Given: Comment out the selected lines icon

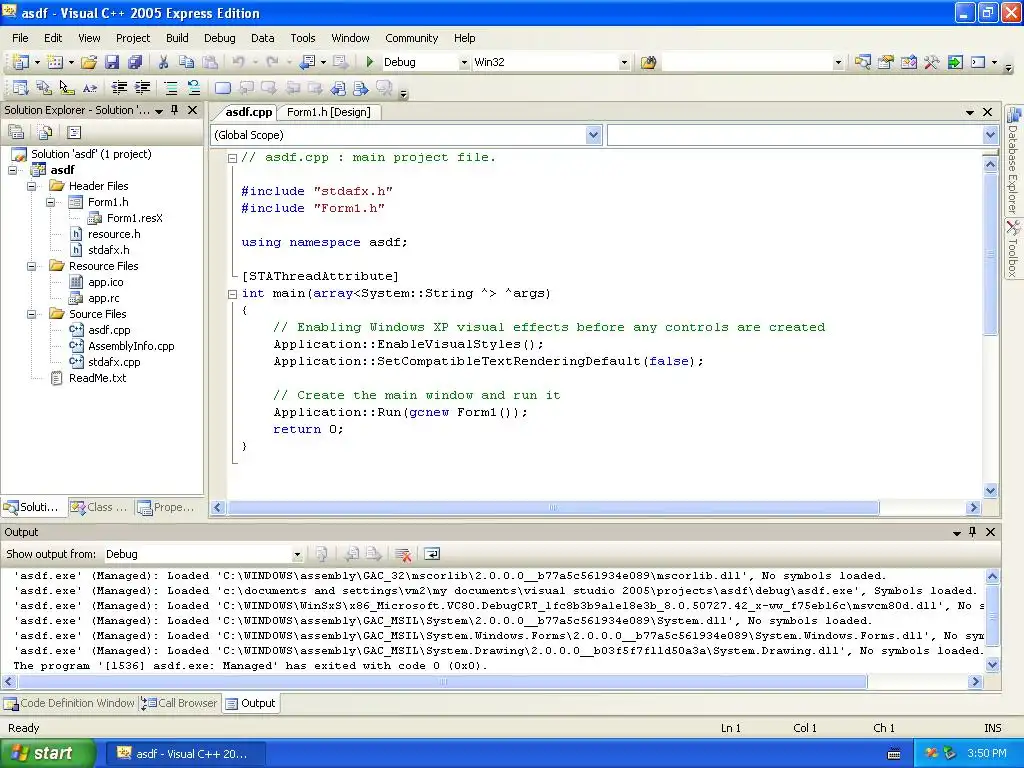Looking at the screenshot, I should pyautogui.click(x=170, y=88).
